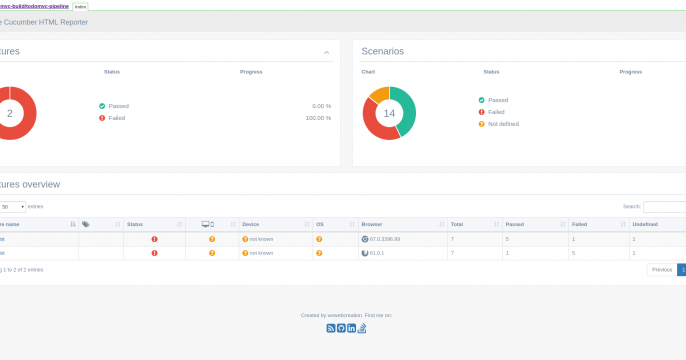Screen dimensions: 686x360
Task: Click unknown device type icon in Firefox row
Action: point(212,253)
